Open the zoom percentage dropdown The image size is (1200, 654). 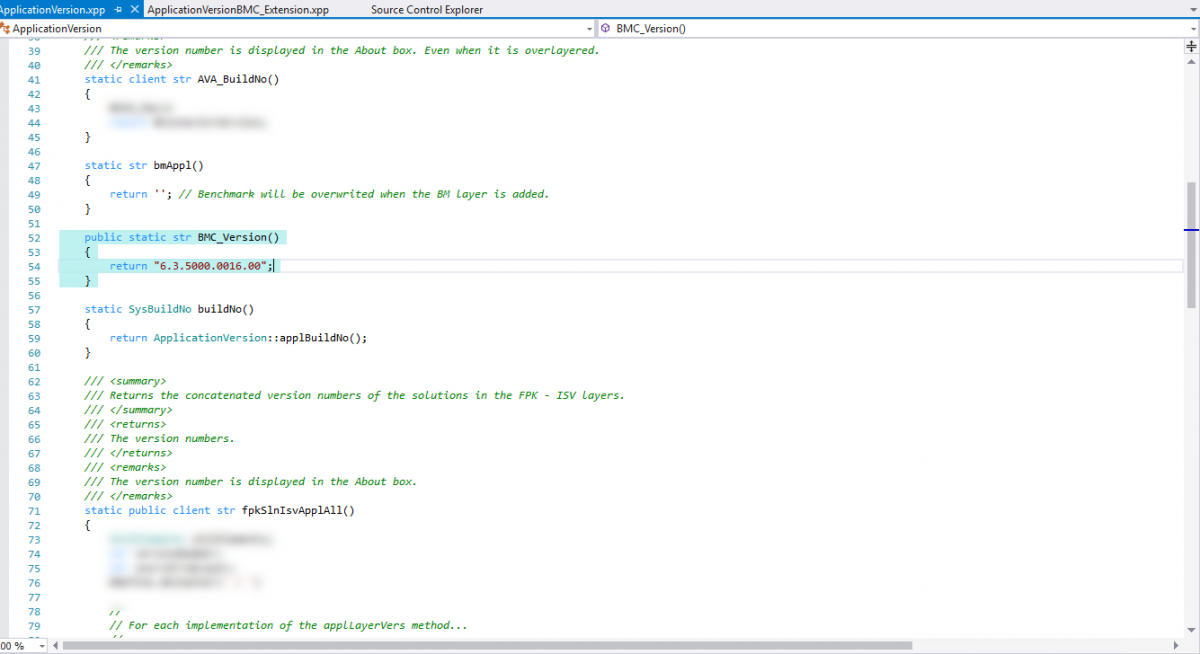tap(41, 646)
